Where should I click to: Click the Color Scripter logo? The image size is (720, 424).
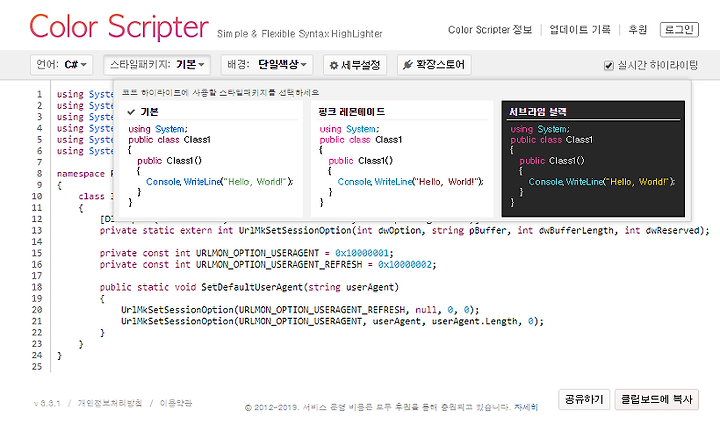(x=119, y=26)
